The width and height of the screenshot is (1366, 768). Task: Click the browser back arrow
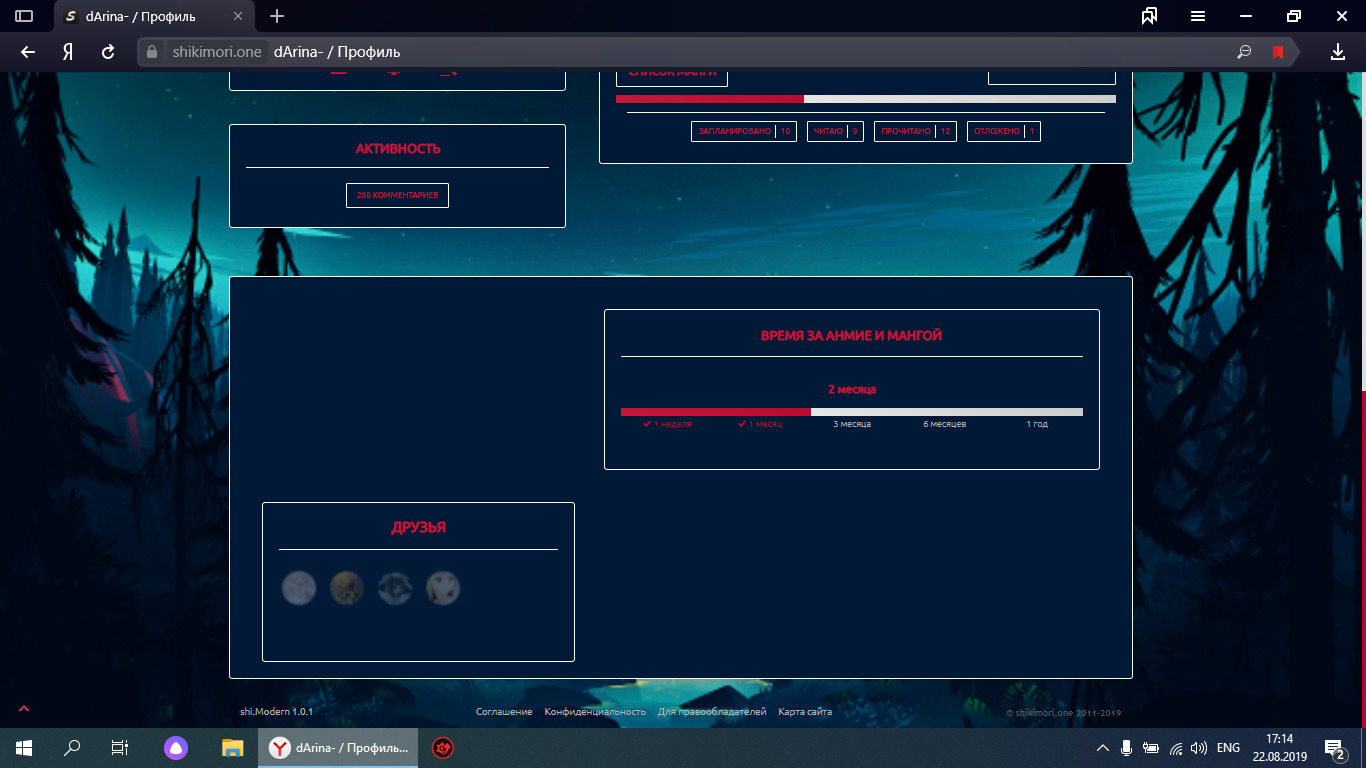pos(28,53)
